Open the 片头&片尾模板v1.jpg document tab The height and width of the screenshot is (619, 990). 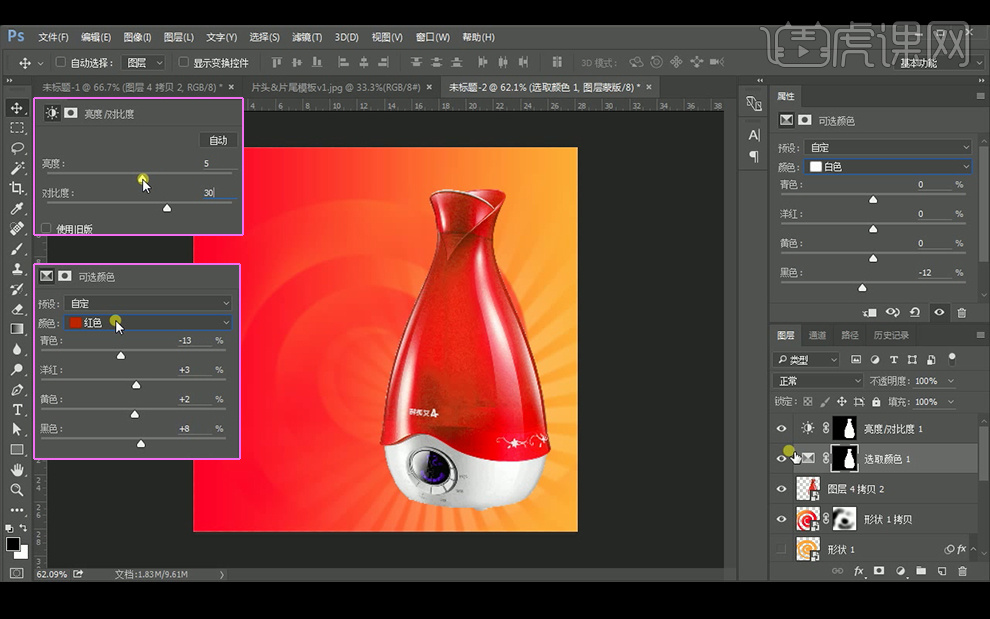tap(335, 87)
